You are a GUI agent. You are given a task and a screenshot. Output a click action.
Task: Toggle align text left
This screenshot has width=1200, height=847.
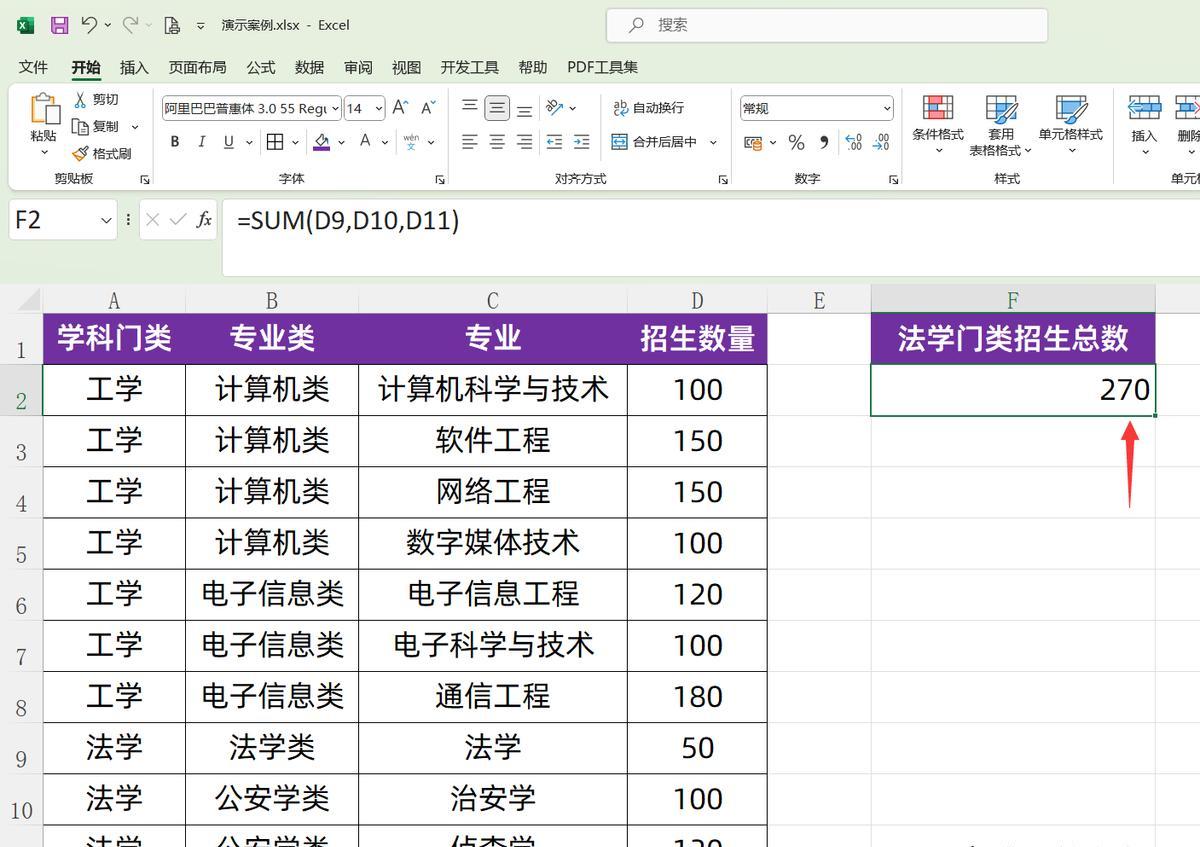[470, 142]
